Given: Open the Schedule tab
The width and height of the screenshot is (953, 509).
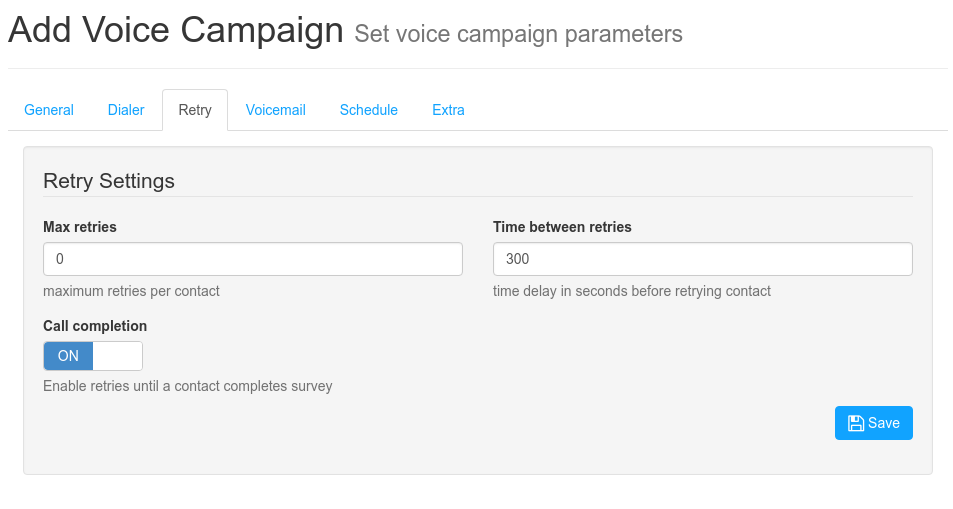Looking at the screenshot, I should pyautogui.click(x=368, y=110).
